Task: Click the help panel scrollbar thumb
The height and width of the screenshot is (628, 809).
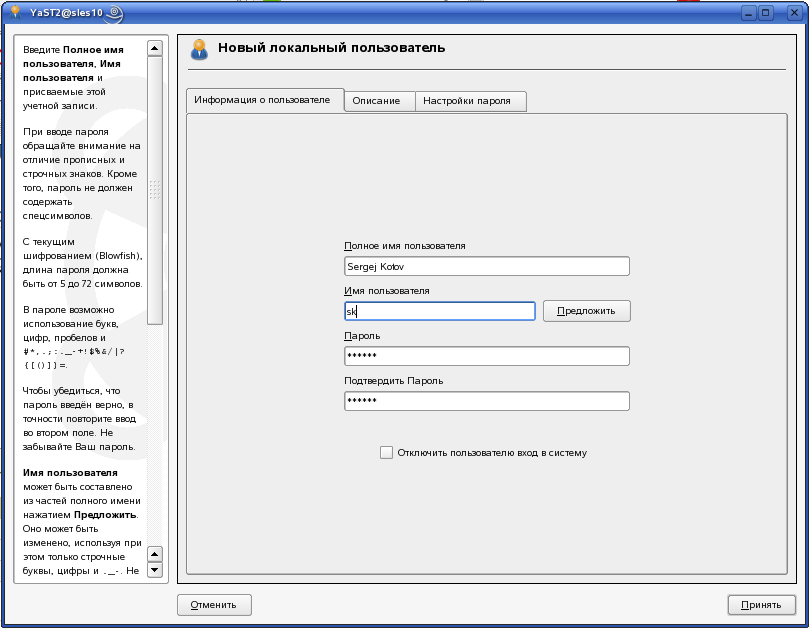Action: [155, 190]
